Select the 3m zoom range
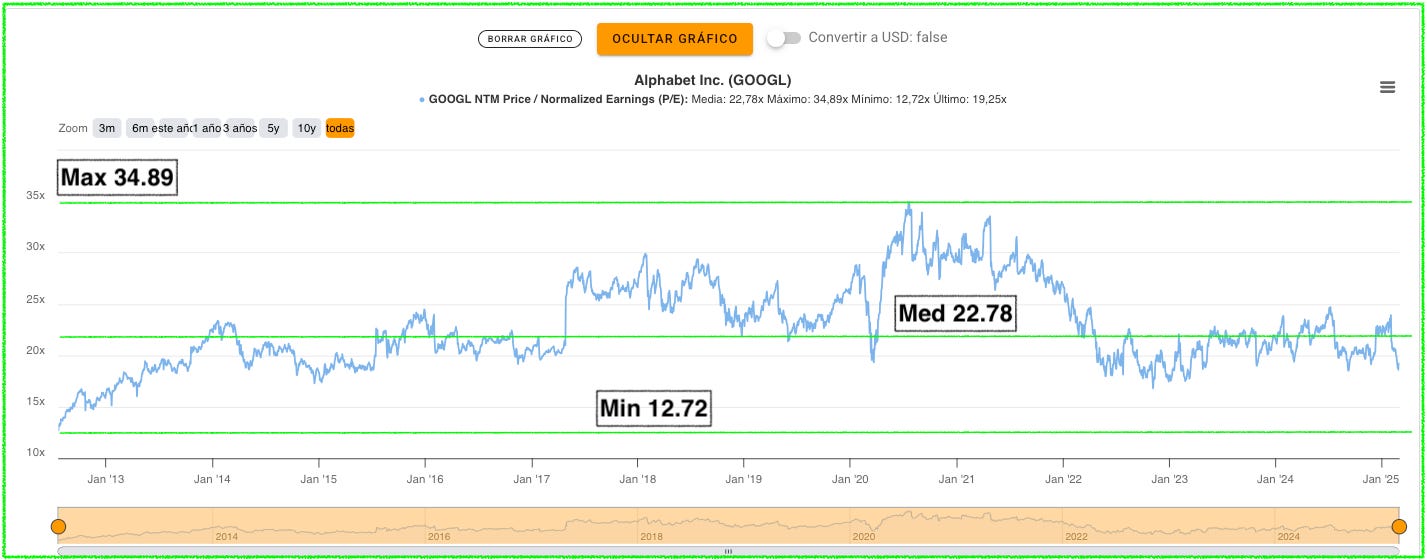Viewport: 1427px width, 560px height. (107, 128)
